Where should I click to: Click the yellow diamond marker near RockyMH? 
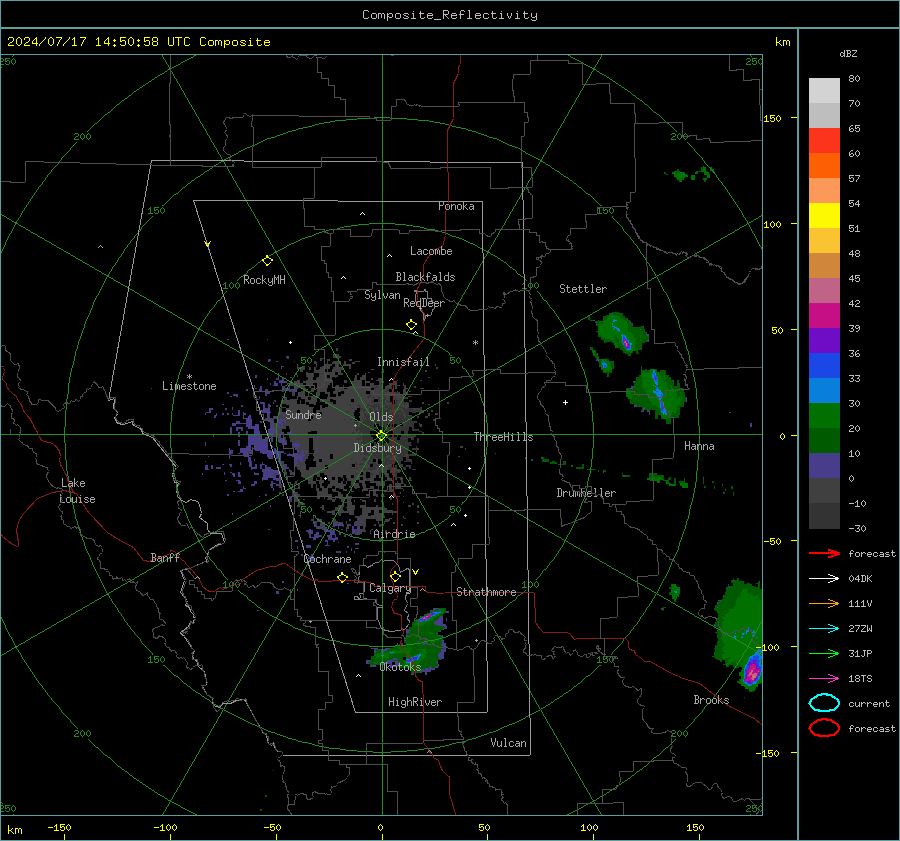tap(267, 261)
